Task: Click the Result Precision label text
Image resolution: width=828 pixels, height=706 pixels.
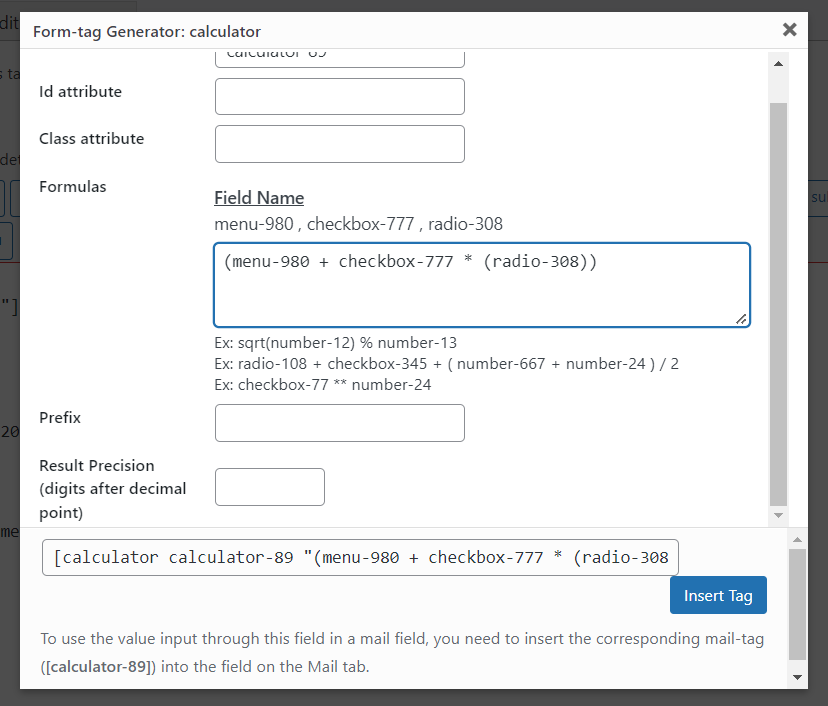Action: pos(112,489)
